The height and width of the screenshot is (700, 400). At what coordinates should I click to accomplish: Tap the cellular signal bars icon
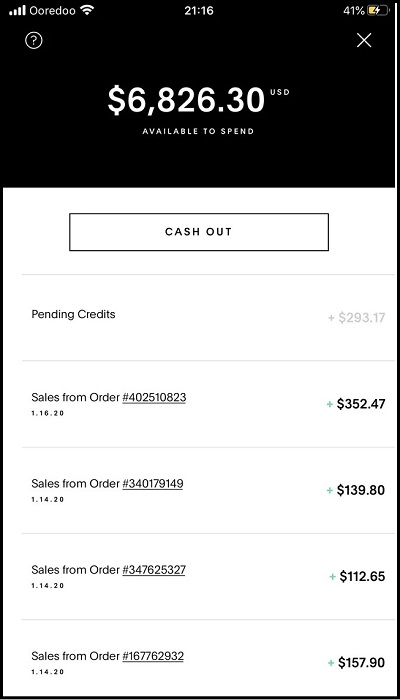click(17, 11)
